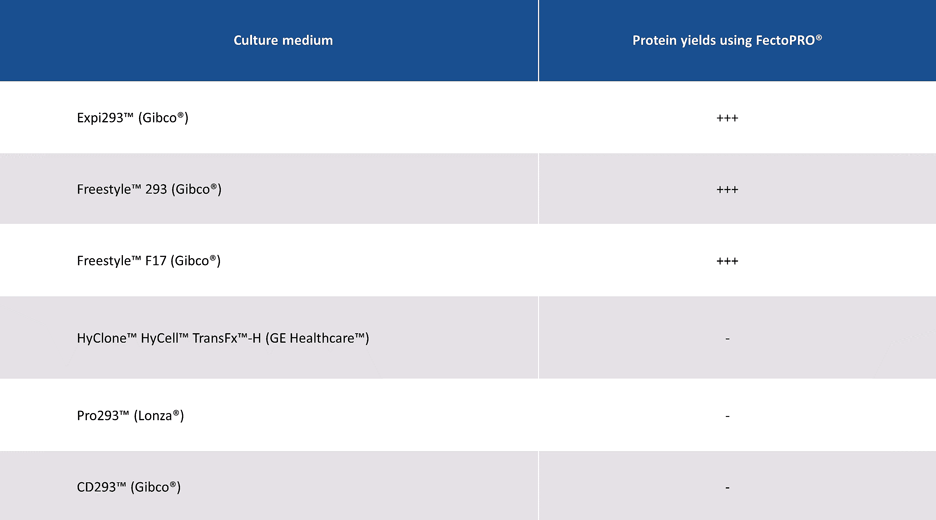936x520 pixels.
Task: Select the Pro293 (Lonza) medium cell
Action: tap(130, 415)
